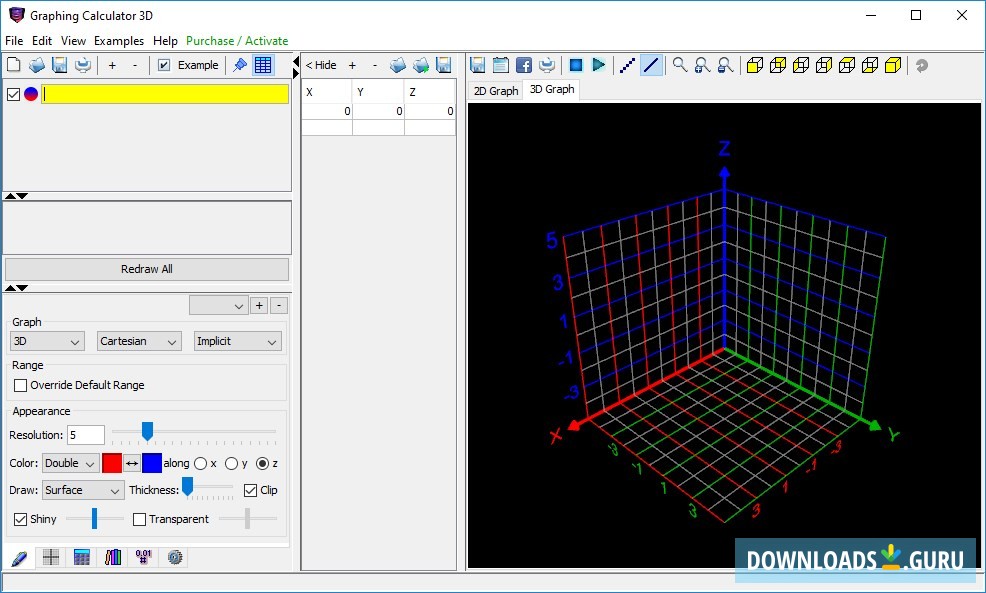Click the play animation button
986x593 pixels.
[598, 65]
